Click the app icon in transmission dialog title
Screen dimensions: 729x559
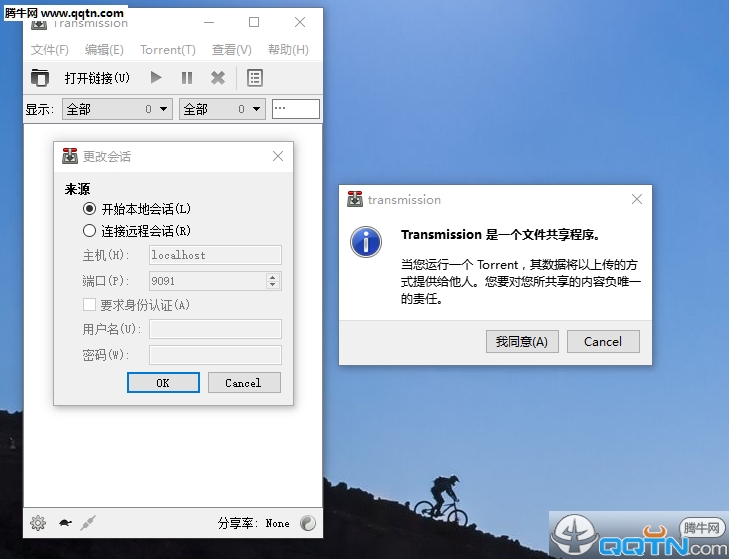click(x=355, y=199)
